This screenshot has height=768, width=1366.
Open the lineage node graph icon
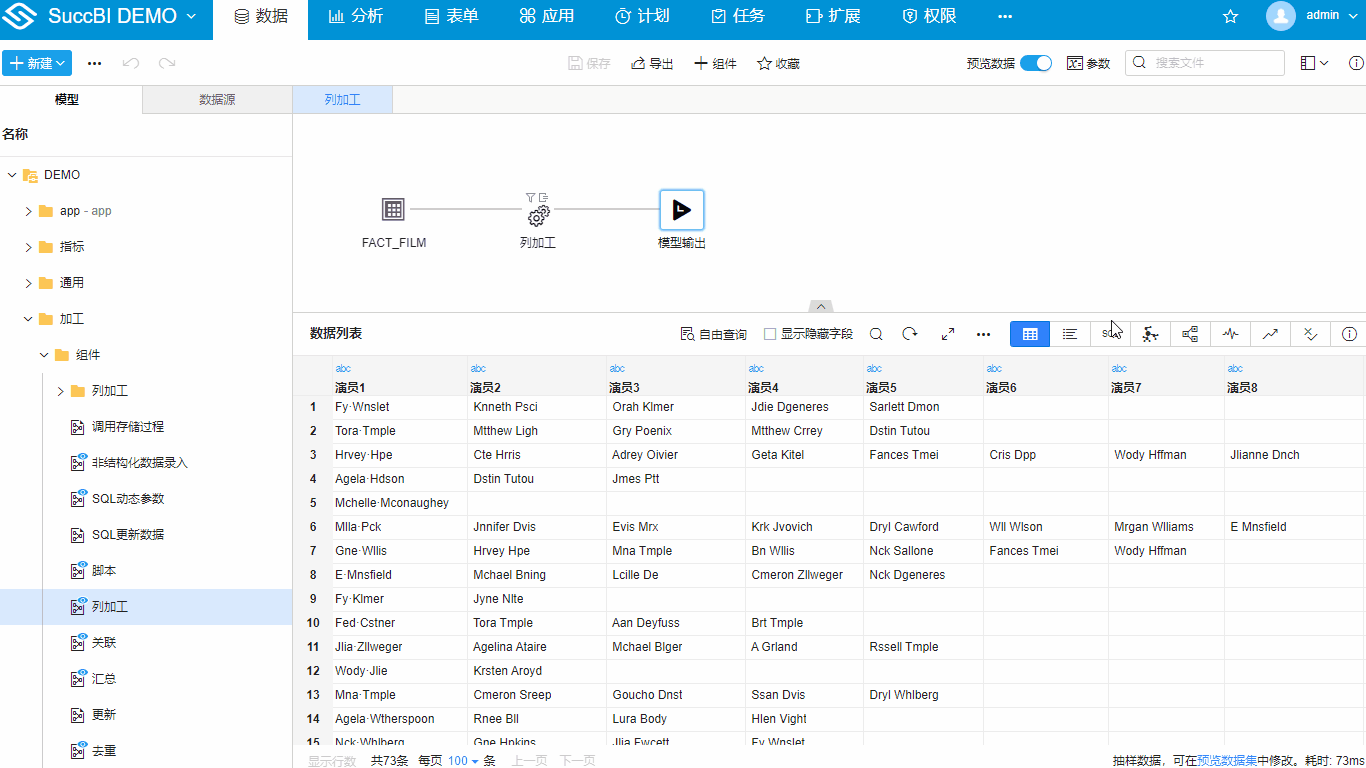coord(1190,333)
